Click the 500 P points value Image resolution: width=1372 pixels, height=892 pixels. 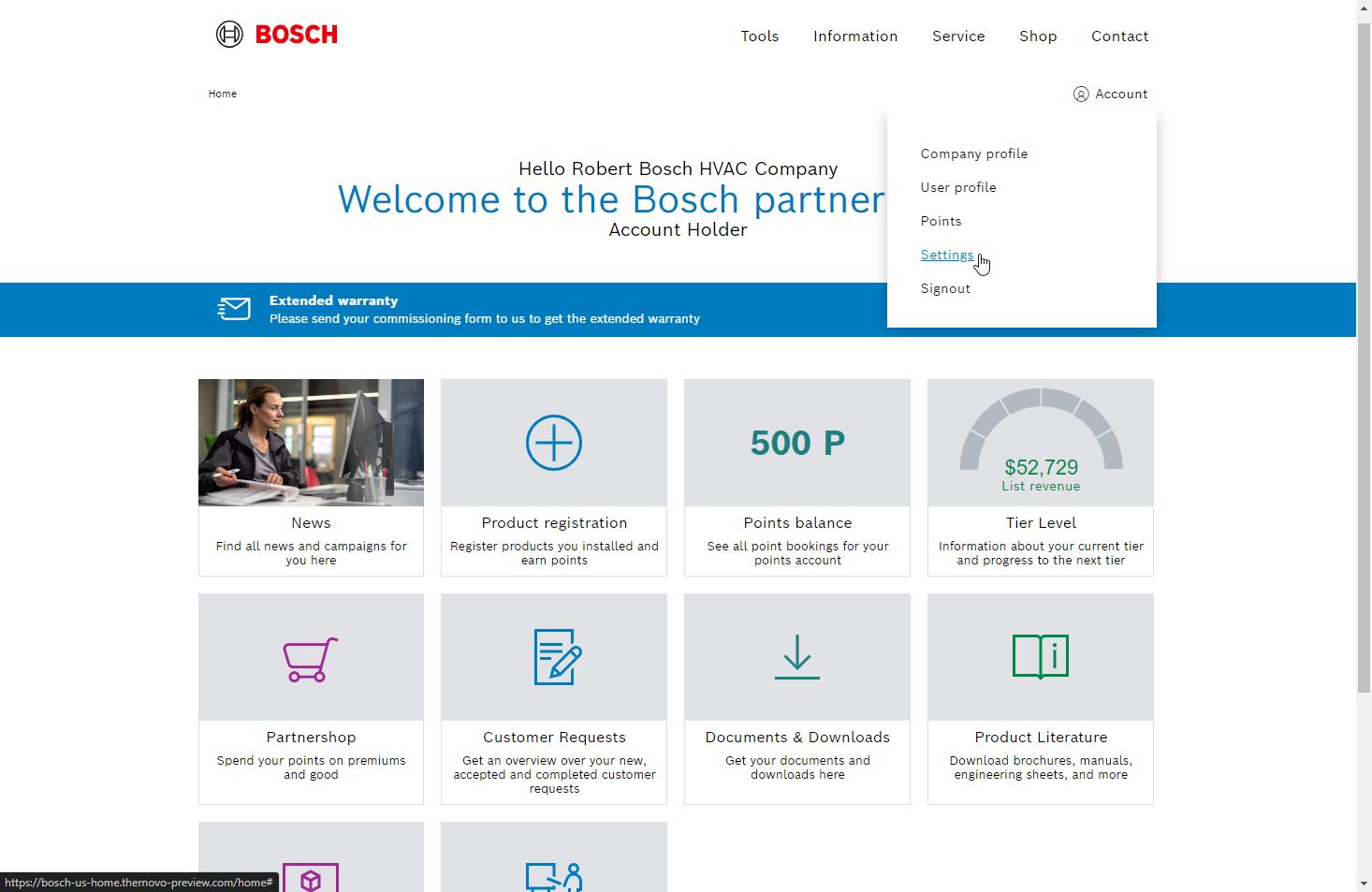click(797, 443)
